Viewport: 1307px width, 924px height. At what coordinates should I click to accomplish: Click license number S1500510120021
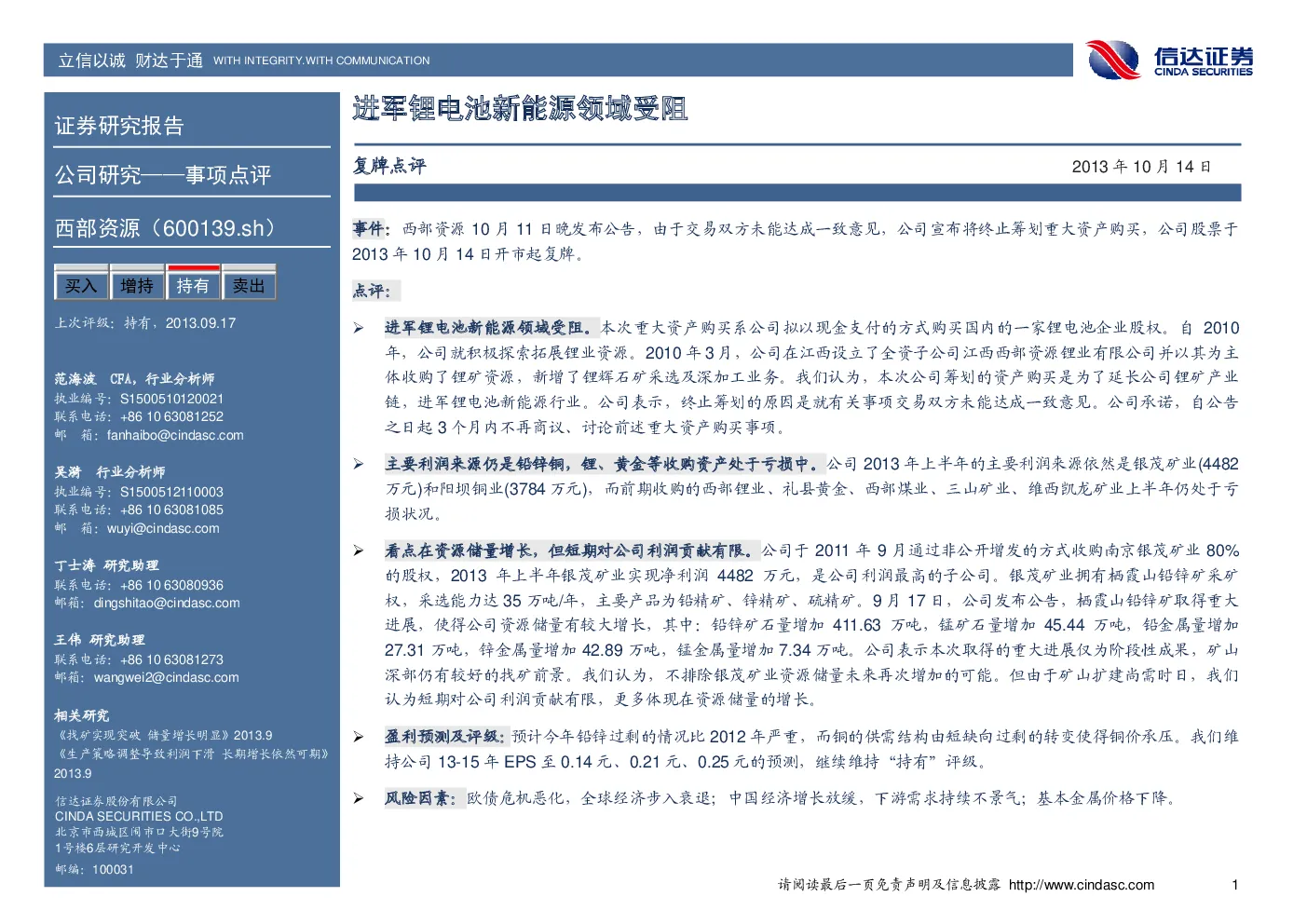(171, 399)
